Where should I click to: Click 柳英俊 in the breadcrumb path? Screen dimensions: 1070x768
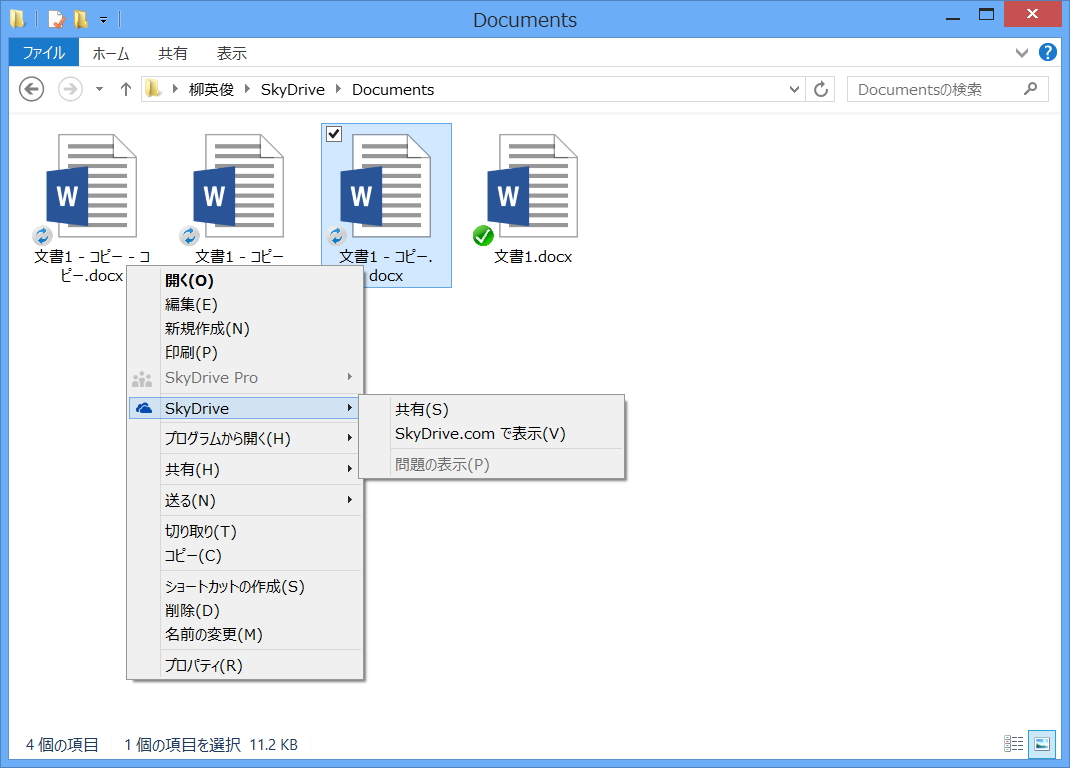(x=211, y=89)
